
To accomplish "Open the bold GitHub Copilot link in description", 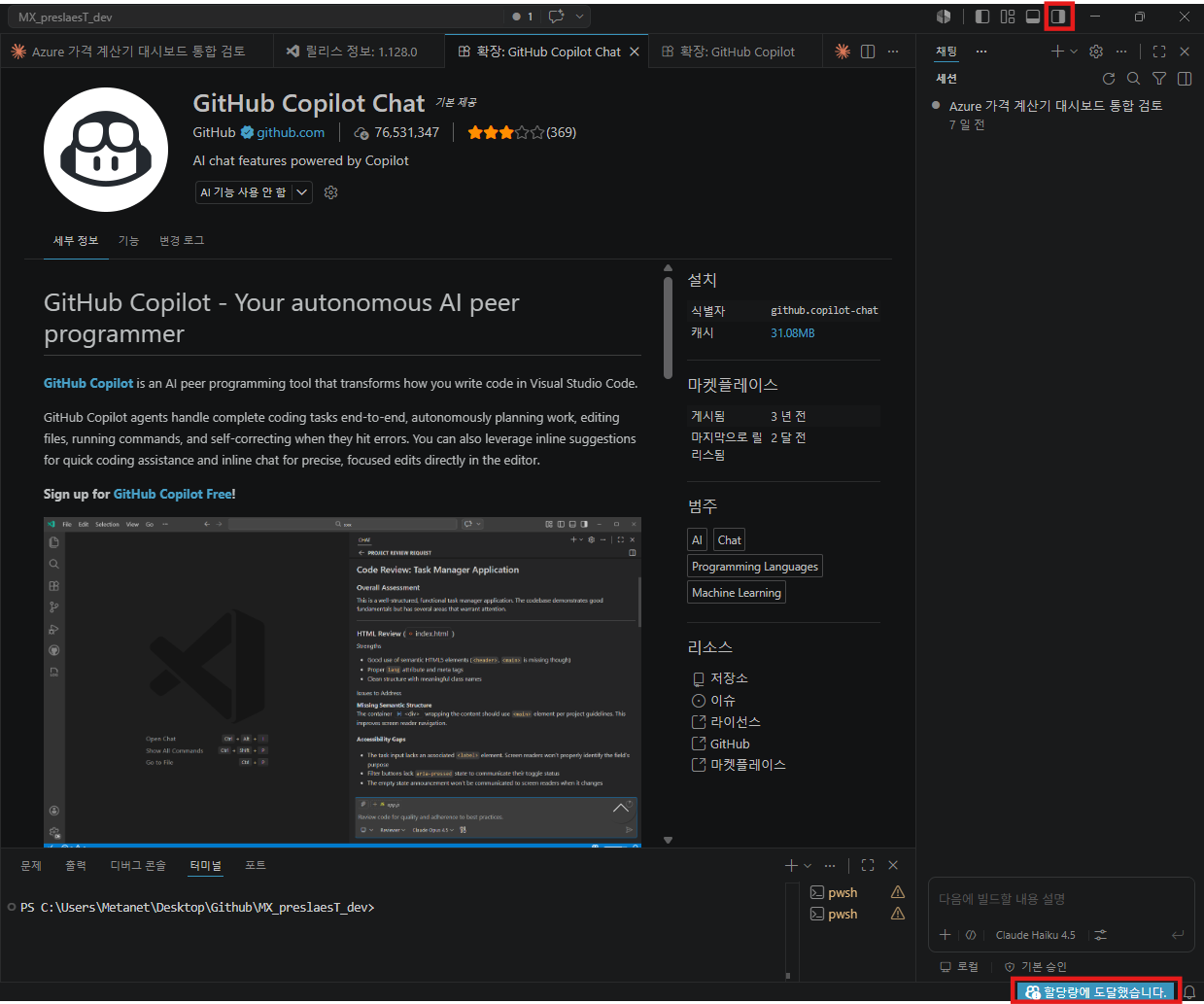I will [88, 383].
